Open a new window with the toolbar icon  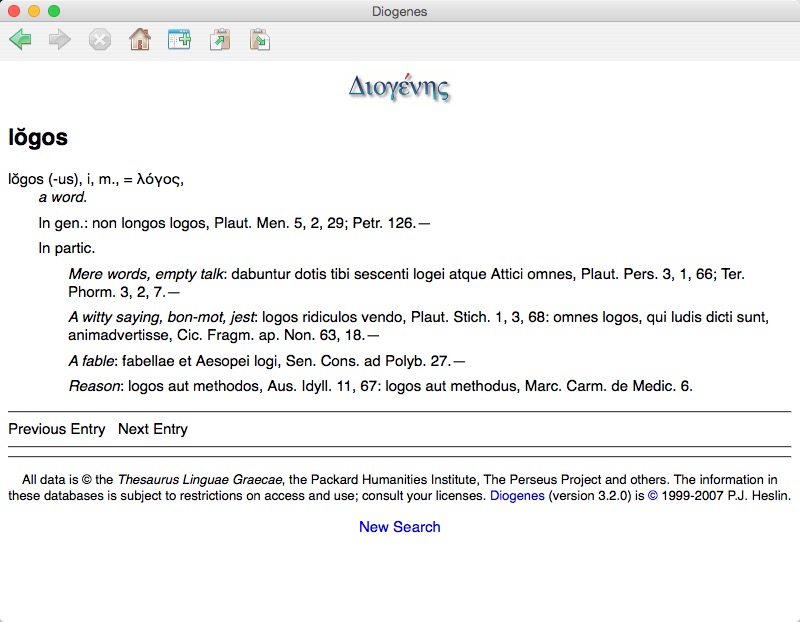pos(179,40)
